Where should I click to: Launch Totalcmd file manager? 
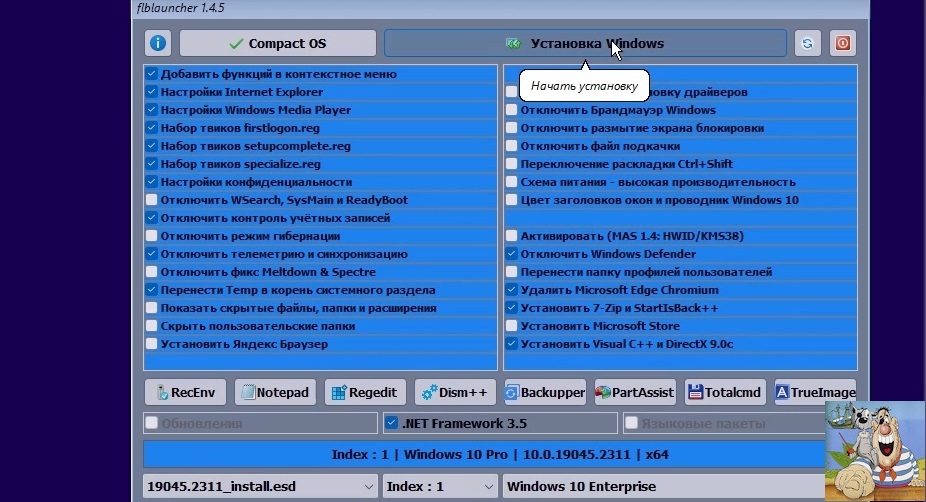[x=725, y=392]
